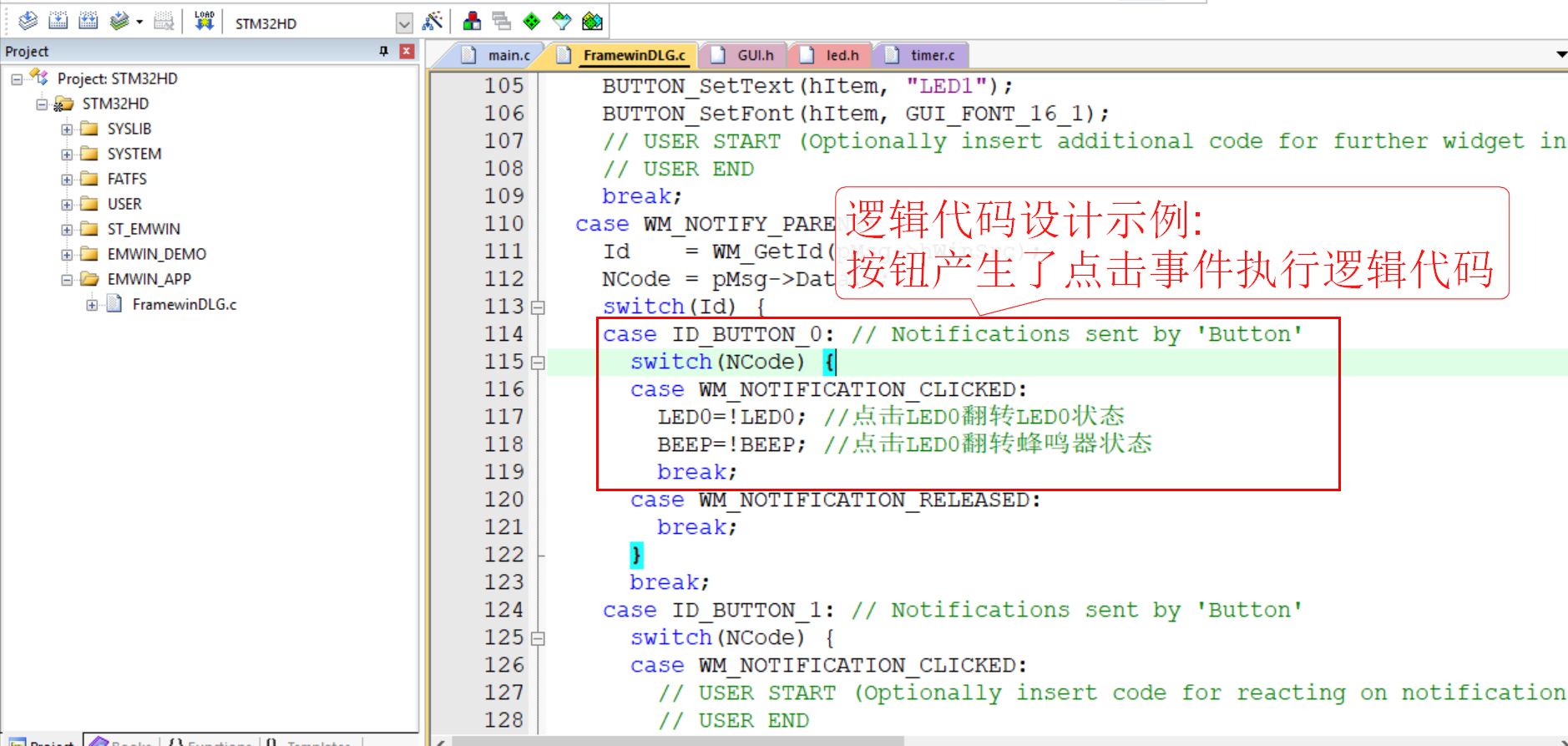
Task: Click the open EMWIN_APP folder icon
Action: pos(89,279)
